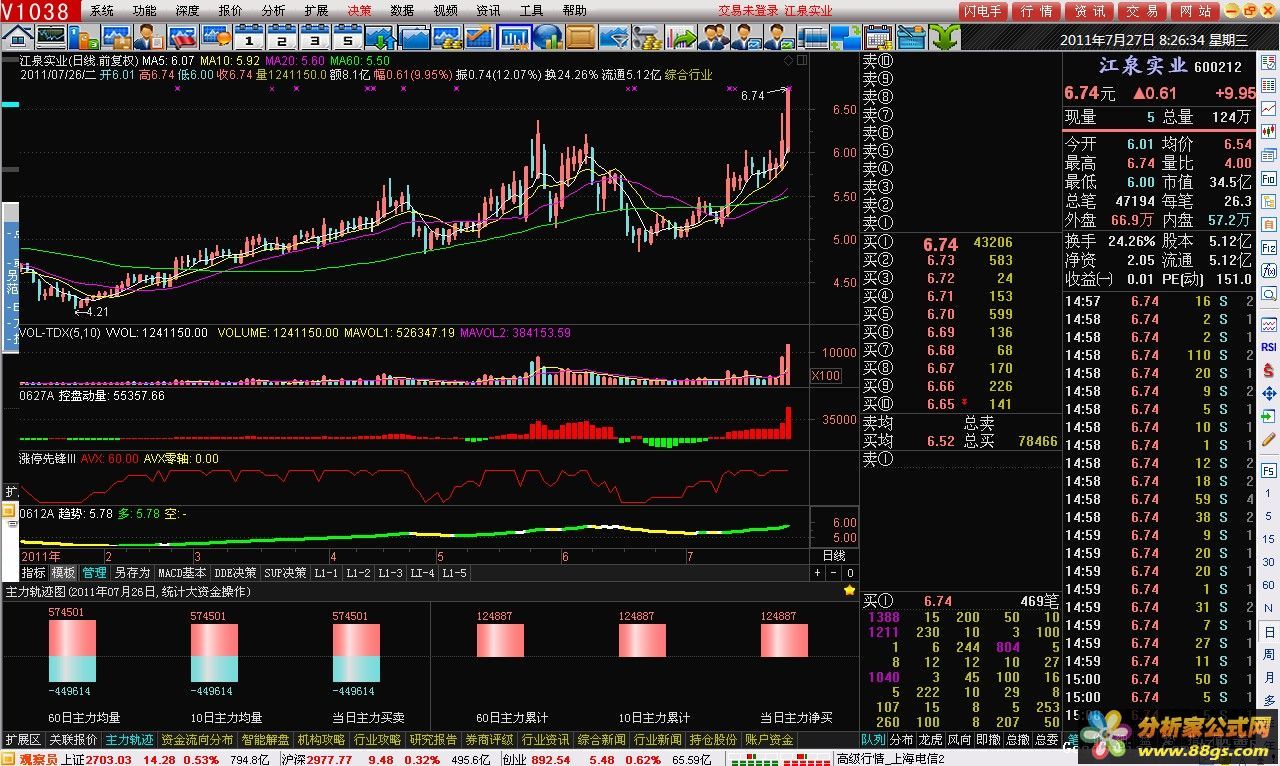Click the home house toolbar icon
1280x766 pixels.
[17, 37]
